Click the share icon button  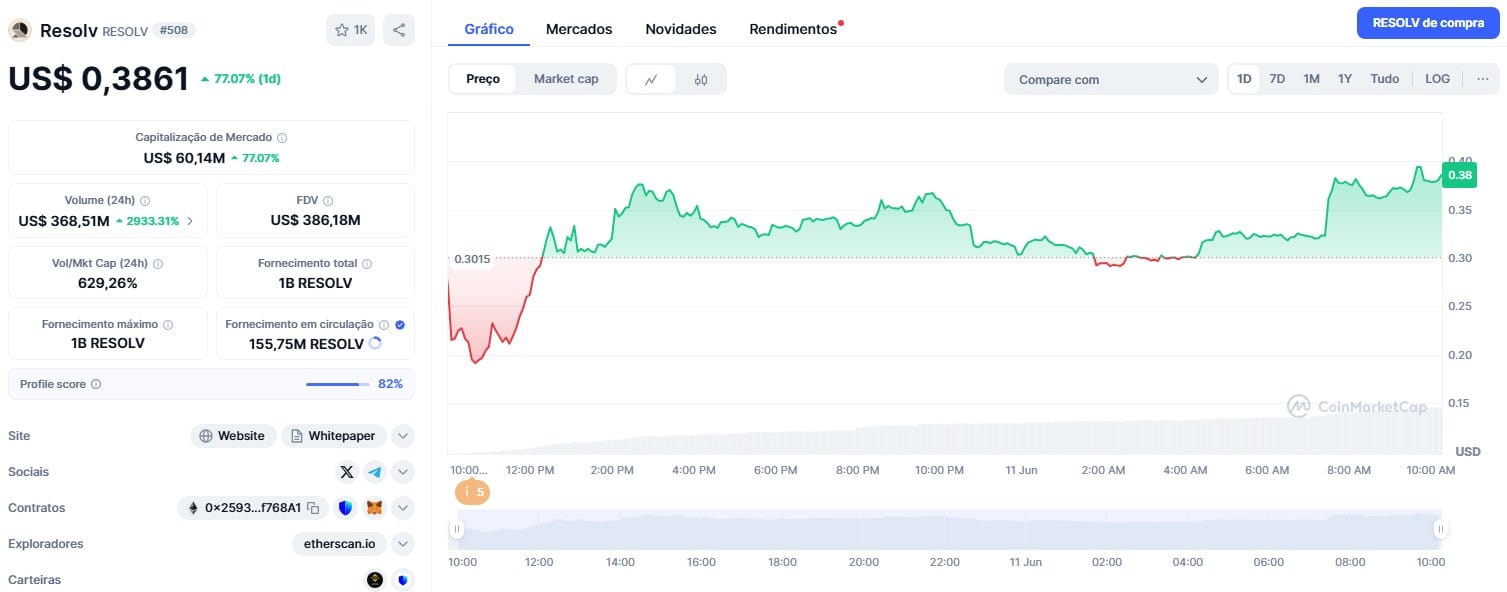point(399,30)
